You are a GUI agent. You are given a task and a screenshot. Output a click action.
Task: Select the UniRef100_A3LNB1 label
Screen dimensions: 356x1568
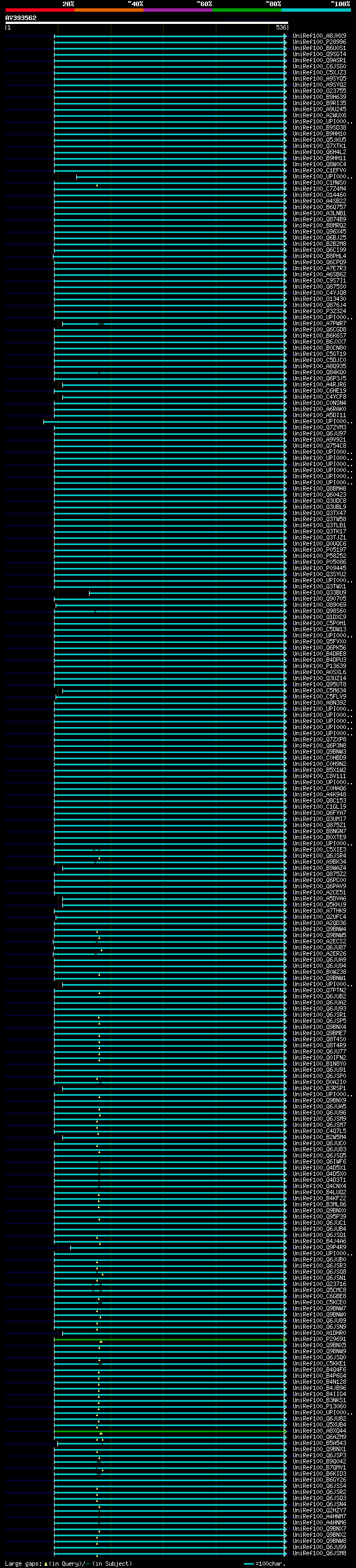pos(319,213)
